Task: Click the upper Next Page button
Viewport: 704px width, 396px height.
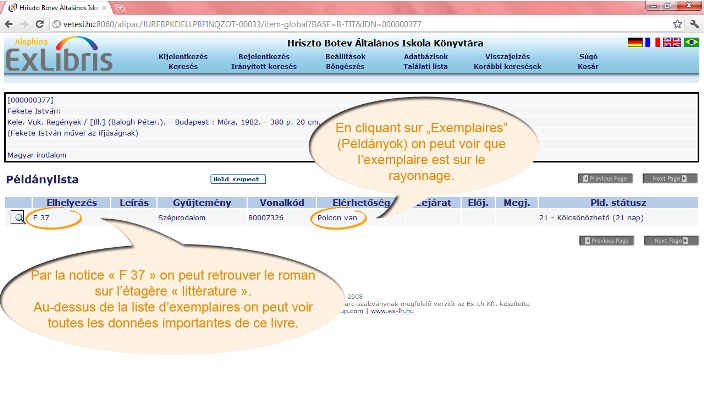Action: (669, 178)
